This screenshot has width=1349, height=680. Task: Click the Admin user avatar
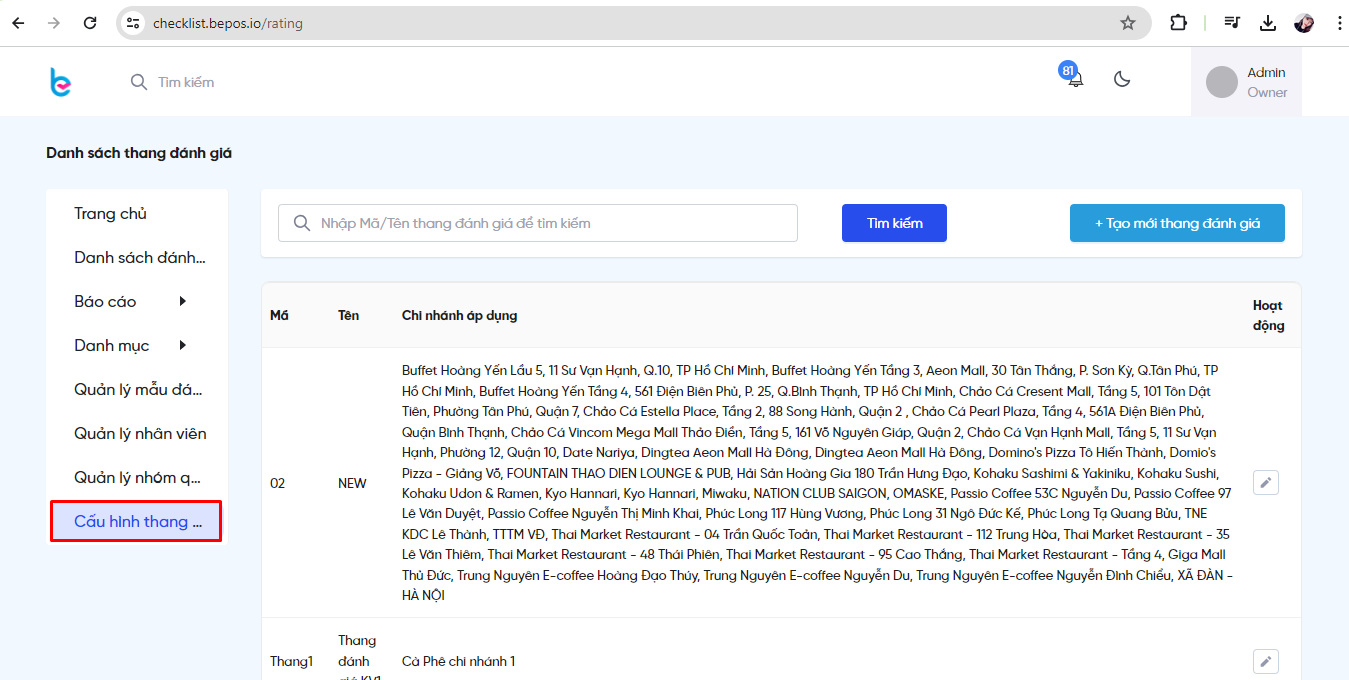point(1222,82)
